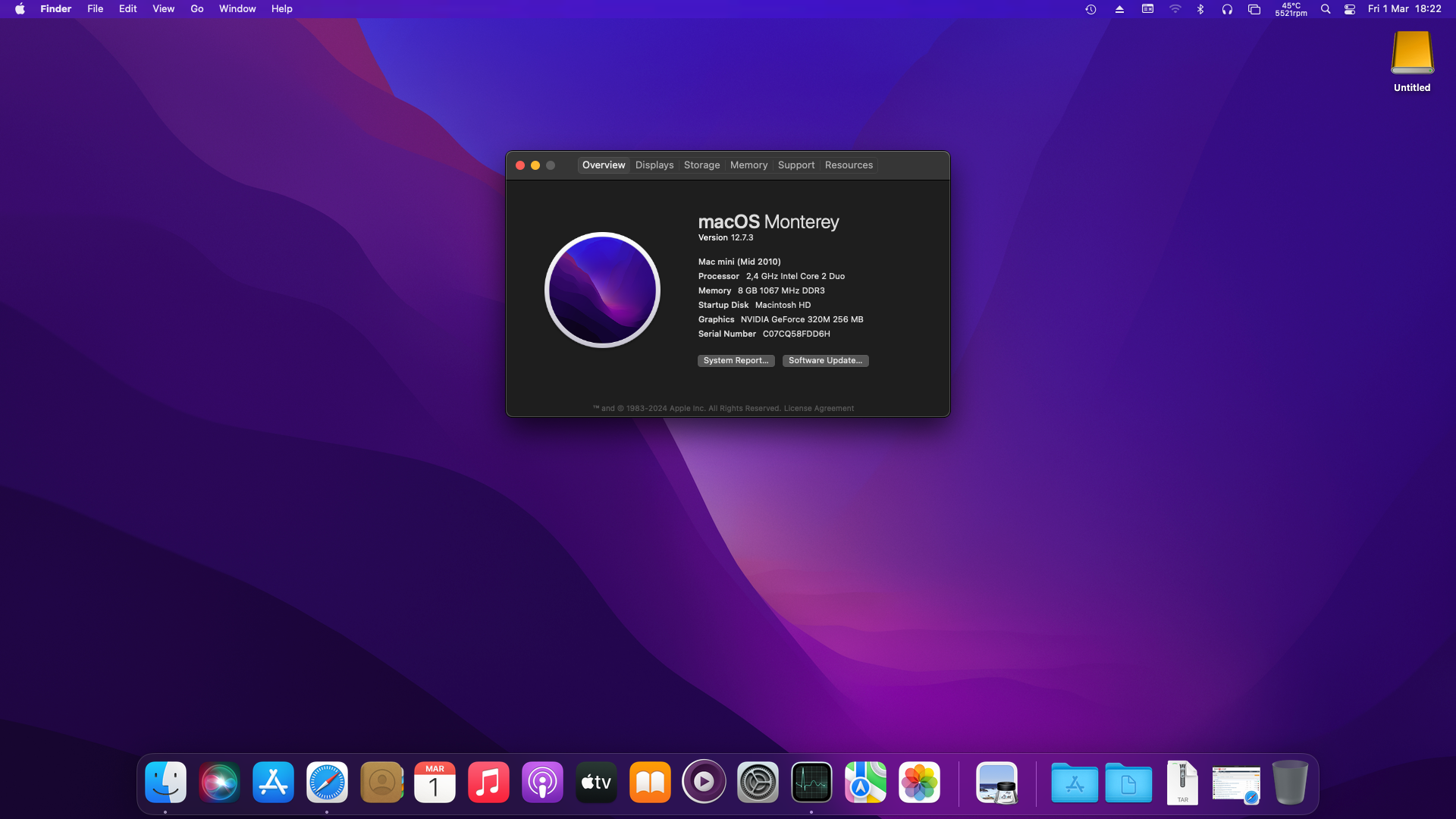The height and width of the screenshot is (819, 1456).
Task: Switch to the Displays tab
Action: point(654,165)
